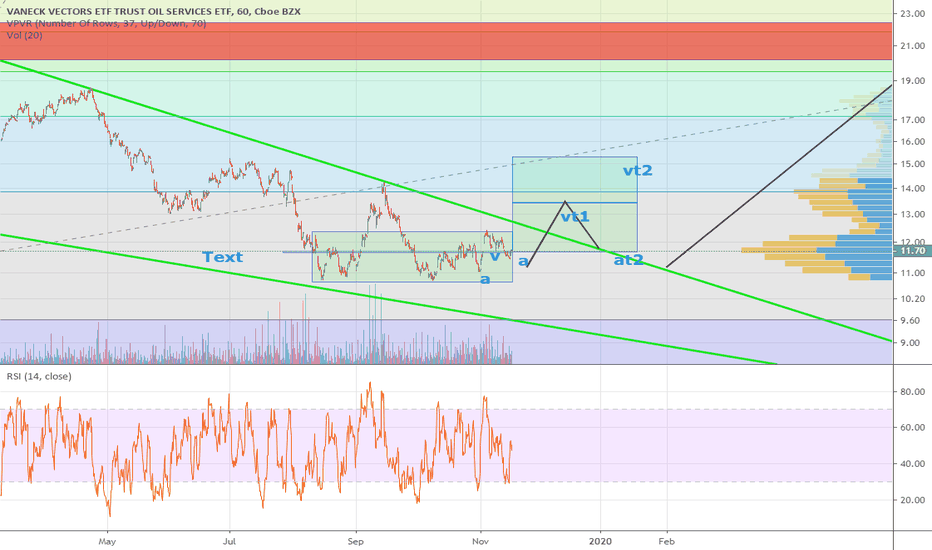Click the 15.00 price axis label
This screenshot has width=932, height=550.
912,164
